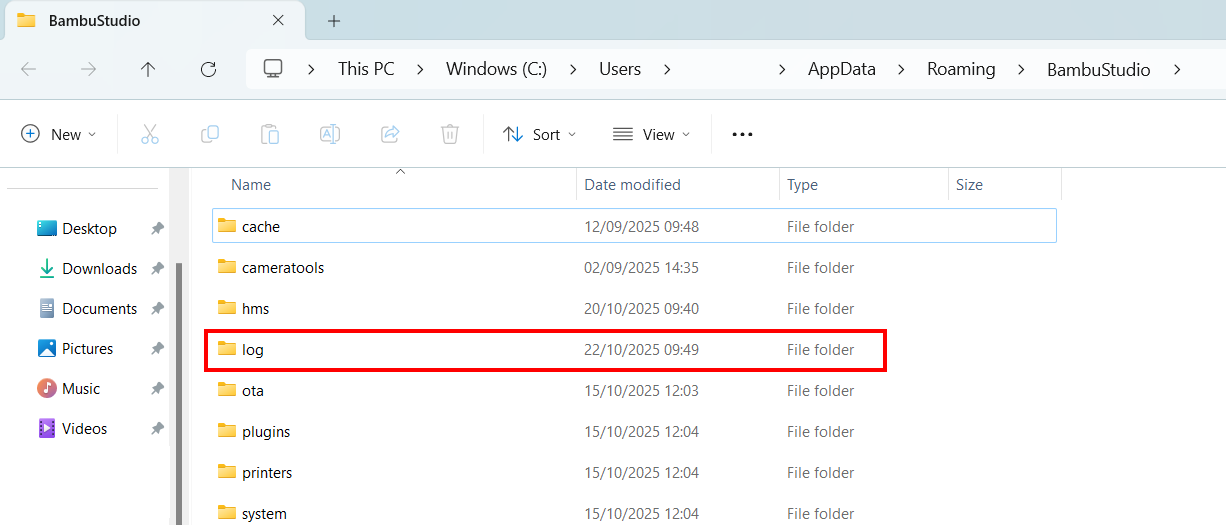This screenshot has width=1226, height=525.
Task: Select the ota folder
Action: pyautogui.click(x=634, y=390)
